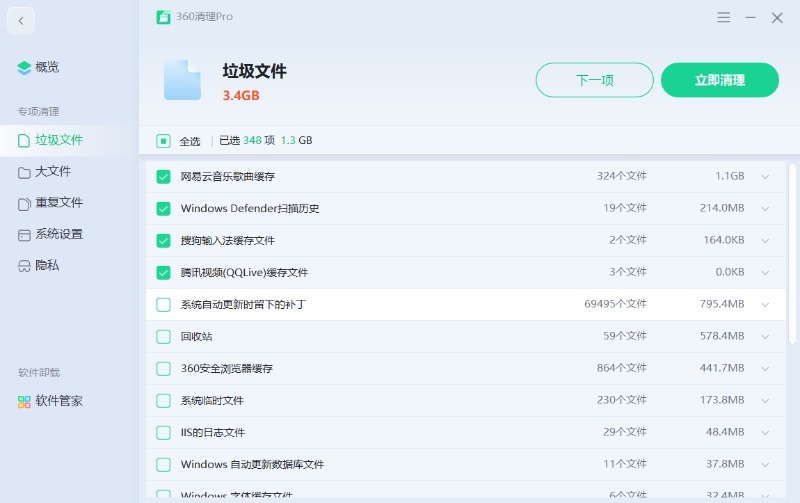This screenshot has width=800, height=503.
Task: Expand 系统自动更新时留下的补丁 row chevron
Action: tap(765, 305)
